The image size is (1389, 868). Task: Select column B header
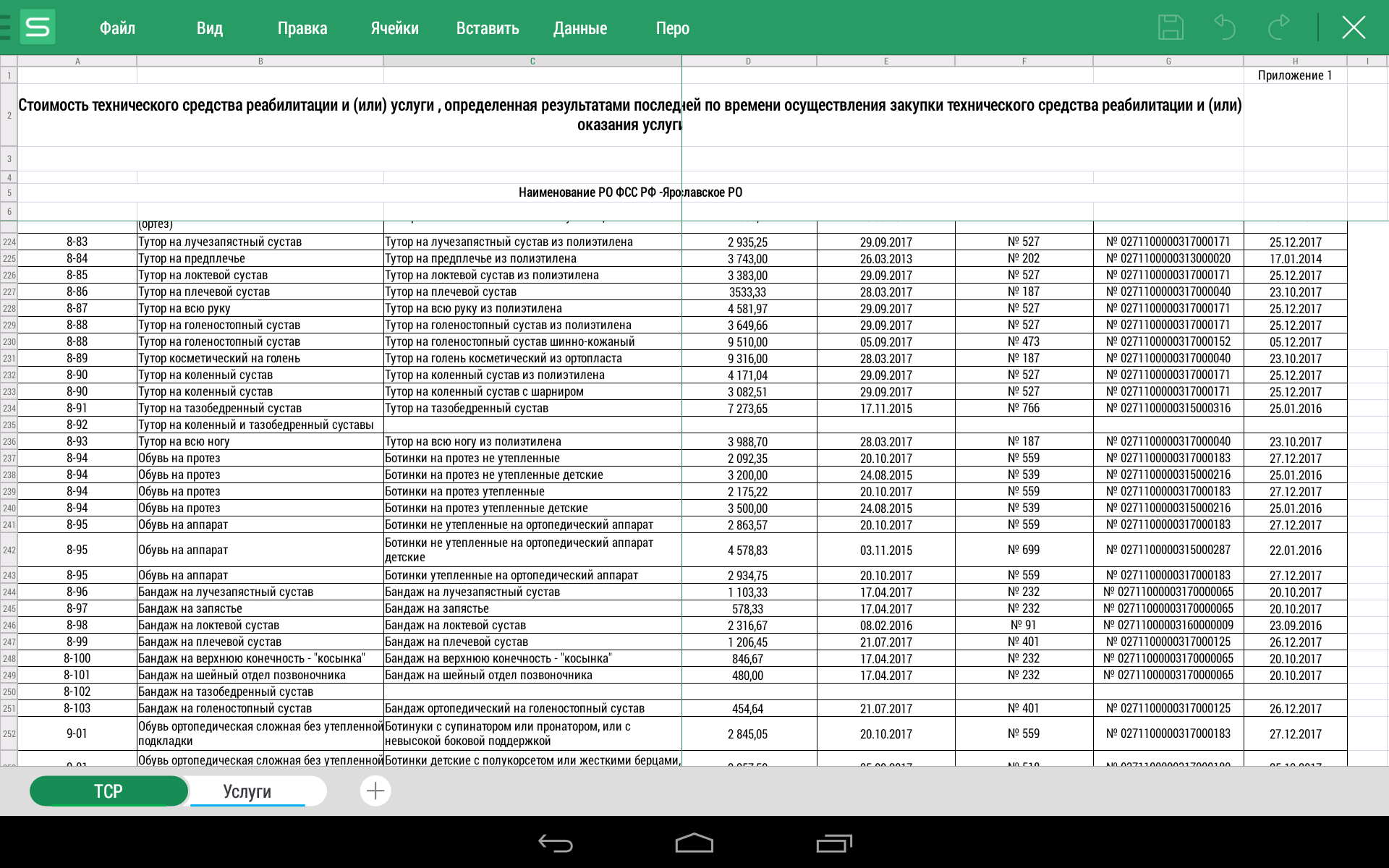(260, 61)
